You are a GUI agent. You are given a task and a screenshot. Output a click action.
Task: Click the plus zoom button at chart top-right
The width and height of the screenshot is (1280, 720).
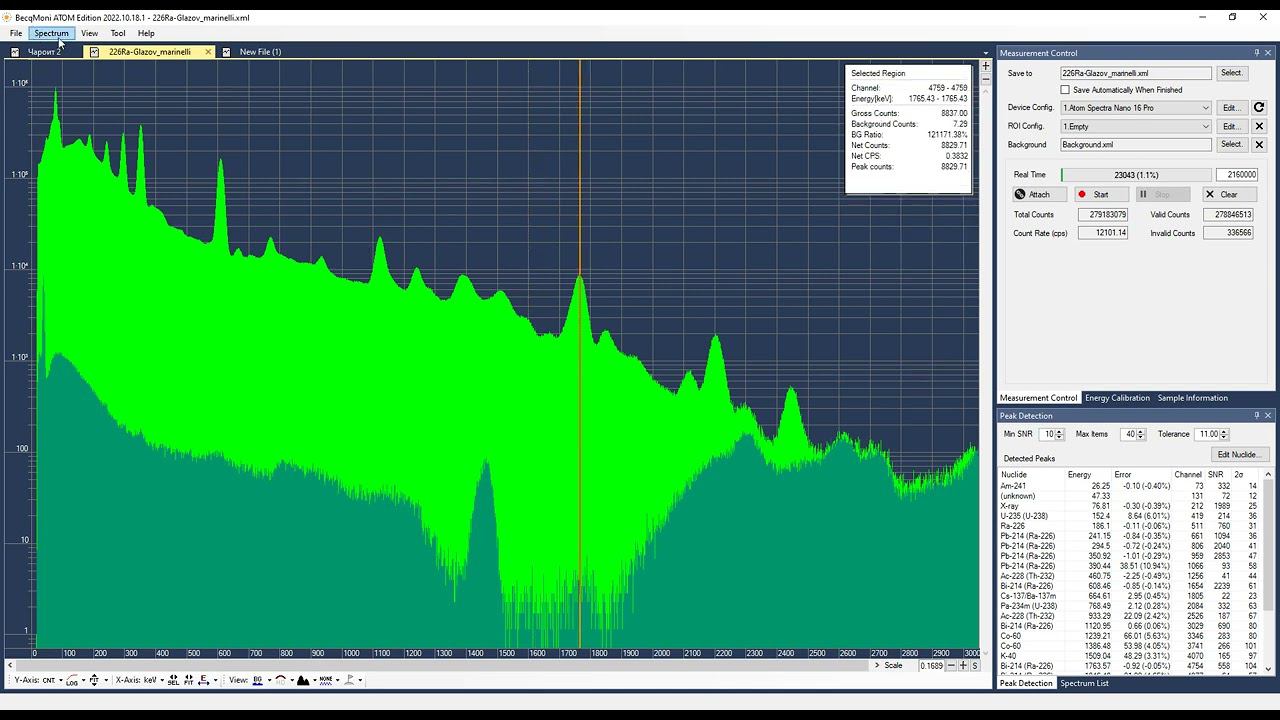985,66
